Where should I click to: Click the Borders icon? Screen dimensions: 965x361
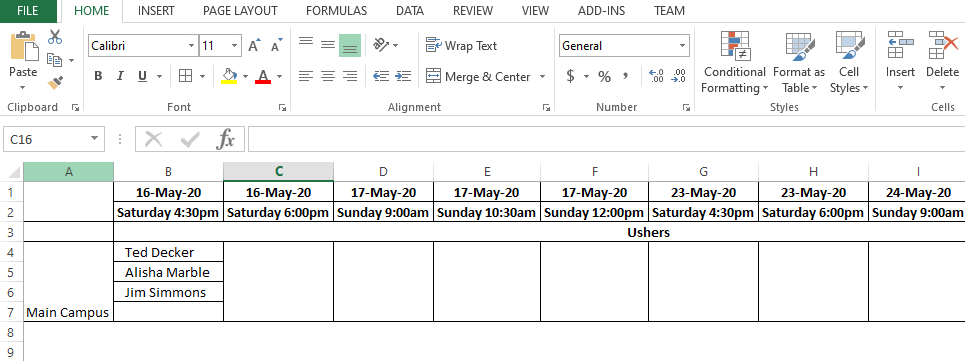[185, 76]
